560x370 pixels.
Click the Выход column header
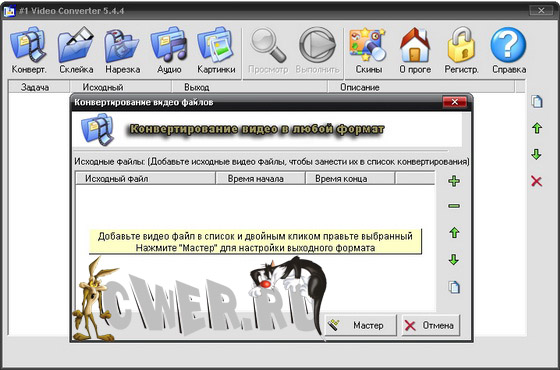[250, 87]
